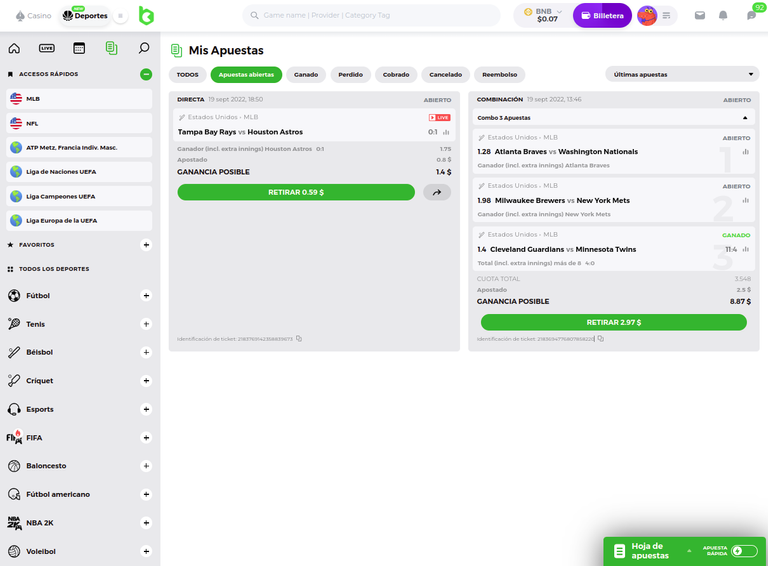Select the Cobrado filter tab
The width and height of the screenshot is (768, 566).
[396, 74]
